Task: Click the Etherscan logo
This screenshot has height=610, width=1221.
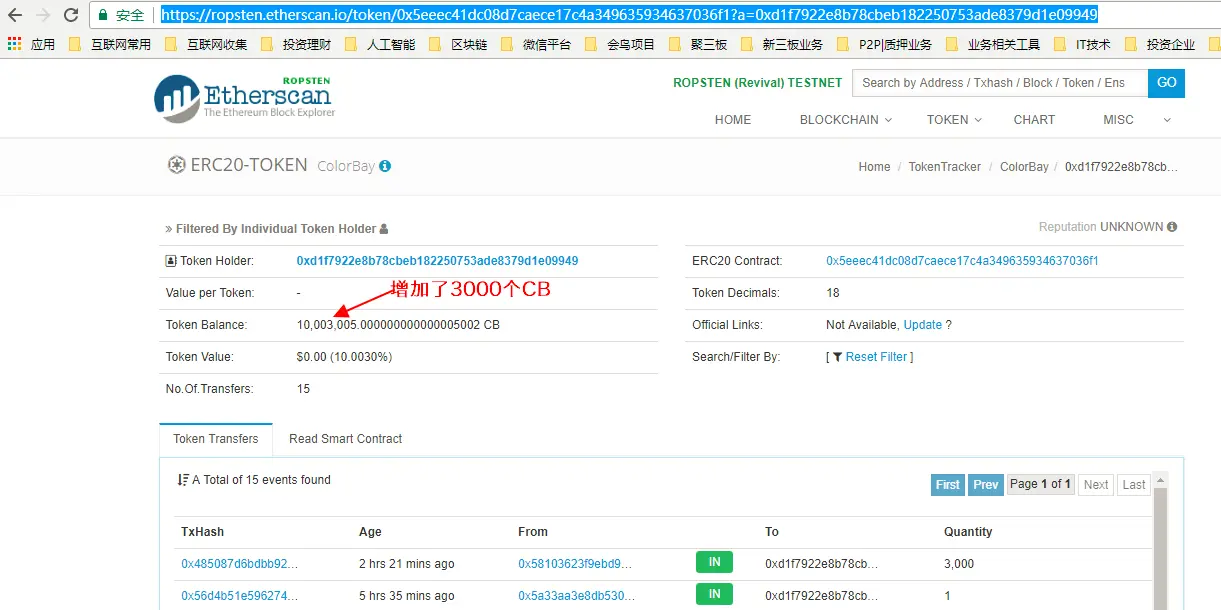Action: 245,98
